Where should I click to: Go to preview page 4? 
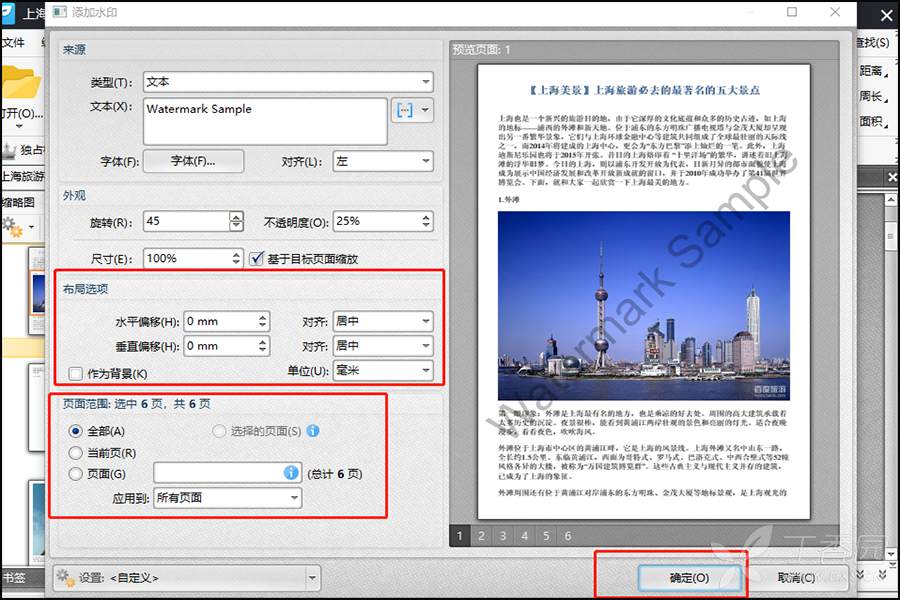click(x=524, y=536)
